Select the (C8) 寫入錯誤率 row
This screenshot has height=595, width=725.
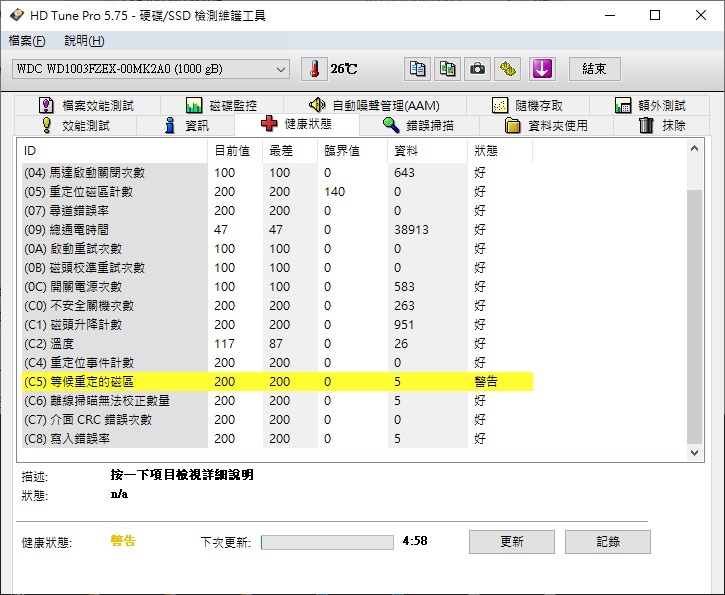[x=277, y=438]
